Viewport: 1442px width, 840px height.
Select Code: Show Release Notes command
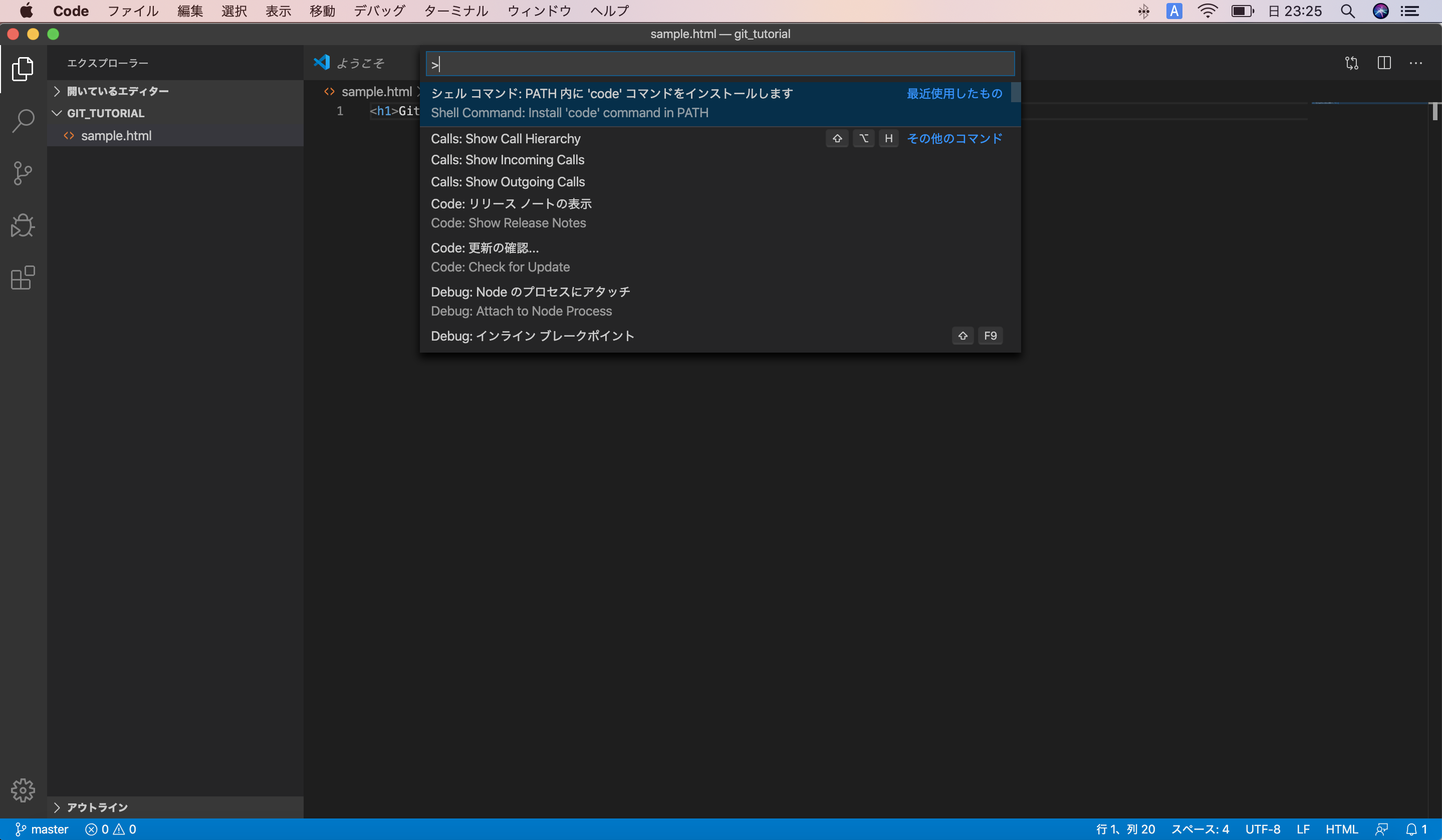(x=720, y=213)
